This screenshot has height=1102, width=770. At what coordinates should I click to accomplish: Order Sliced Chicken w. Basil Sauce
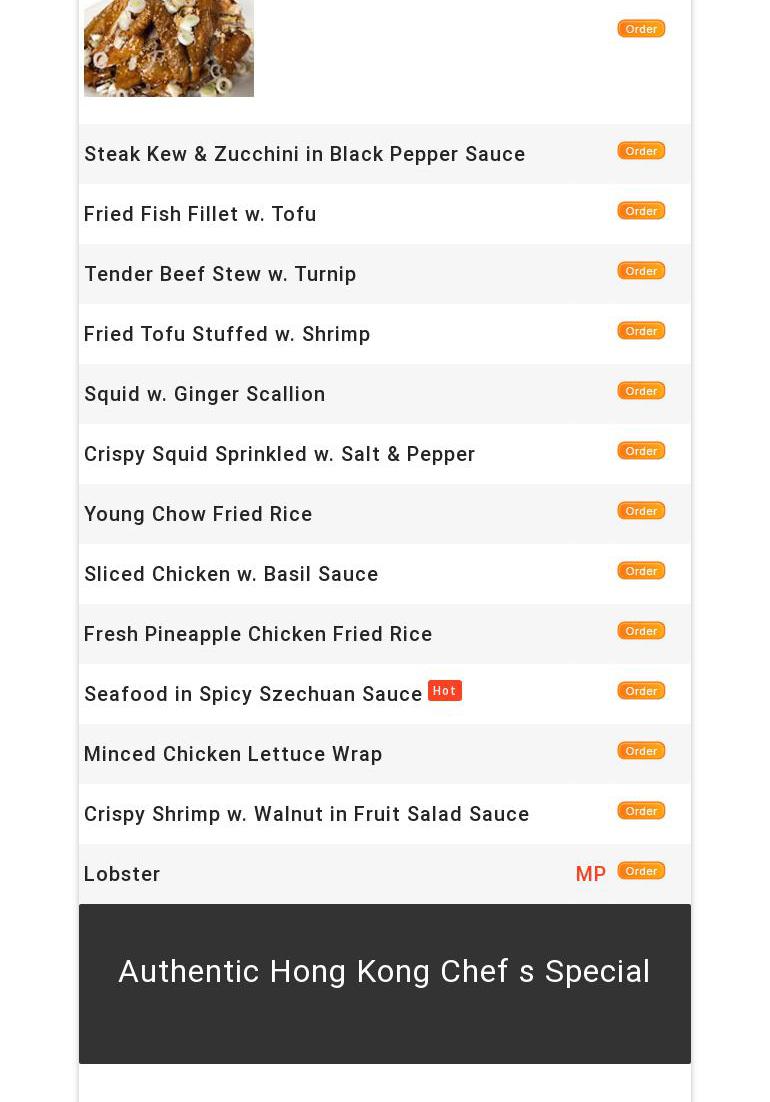click(641, 571)
